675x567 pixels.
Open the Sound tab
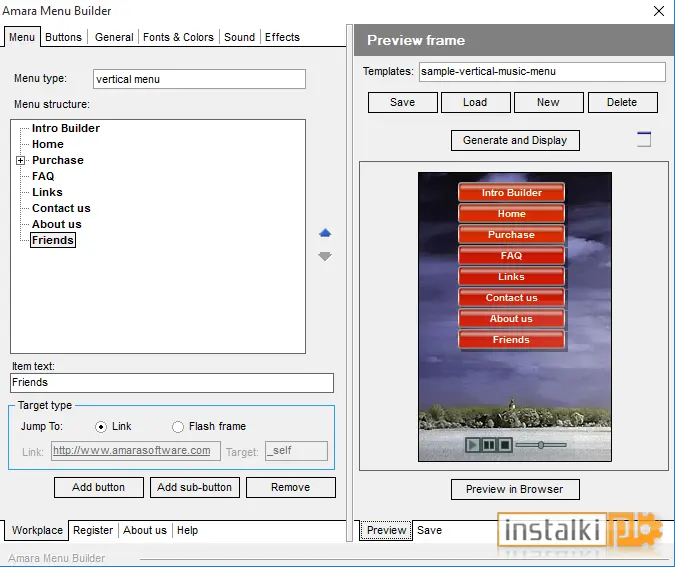click(239, 37)
